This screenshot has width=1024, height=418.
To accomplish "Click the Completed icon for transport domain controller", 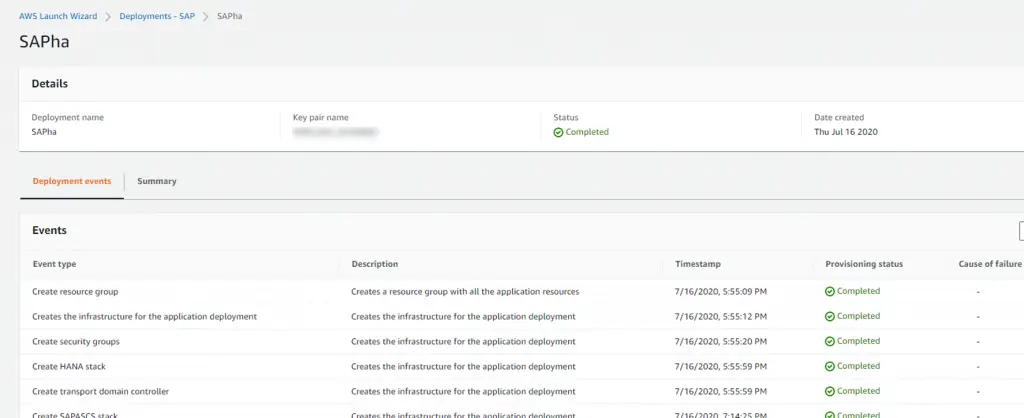I will click(x=830, y=392).
